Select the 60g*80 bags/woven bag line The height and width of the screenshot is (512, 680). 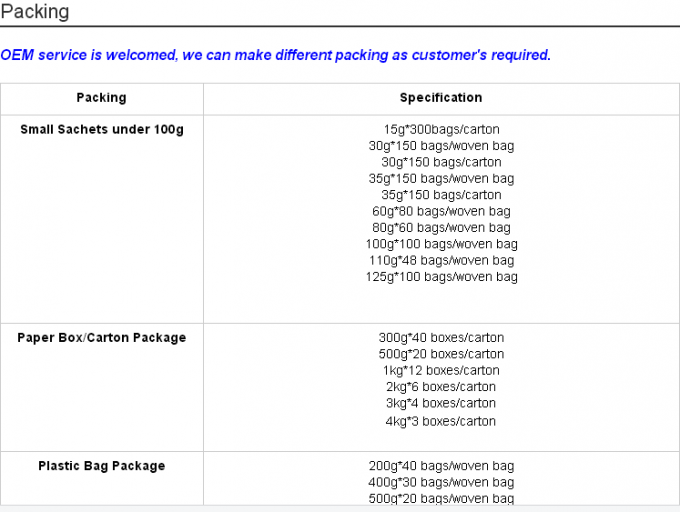[441, 212]
